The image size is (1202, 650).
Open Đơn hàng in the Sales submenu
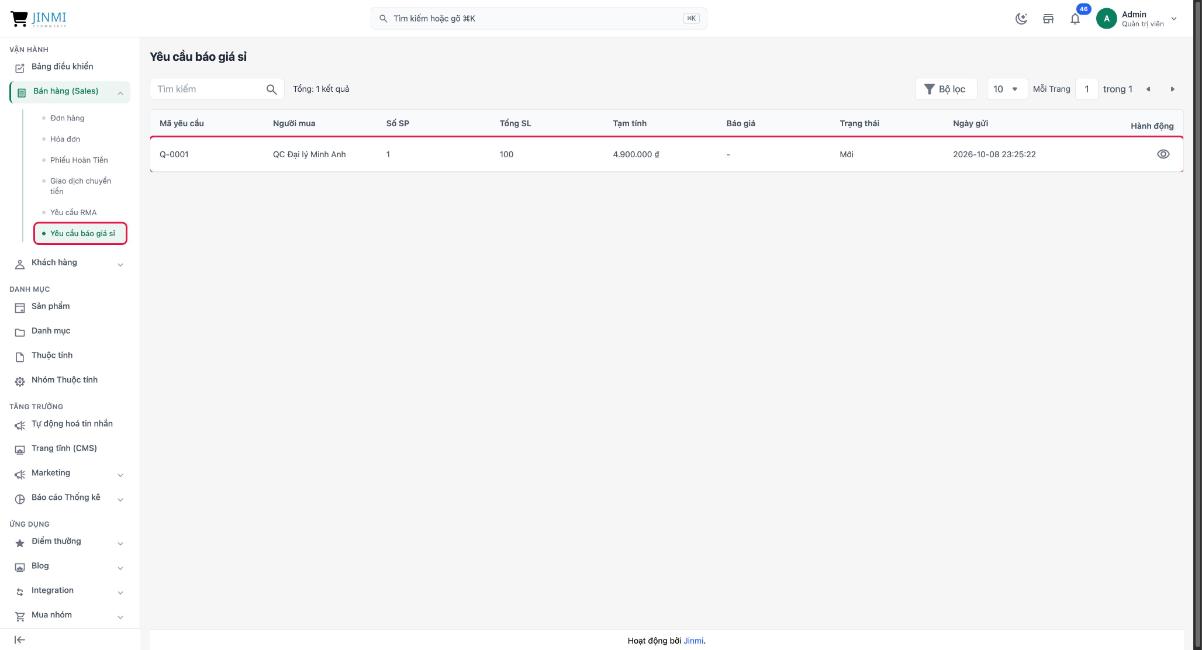tap(67, 118)
